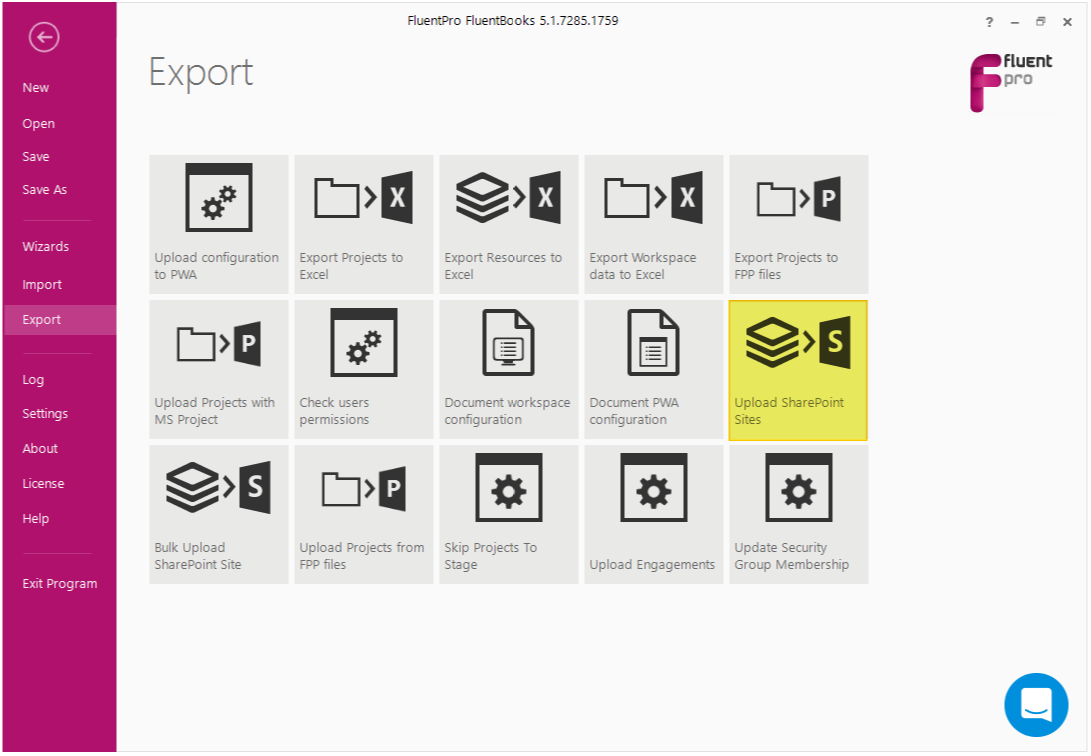Open the Export Resources to Excel tile
Image resolution: width=1091 pixels, height=756 pixels.
[x=509, y=224]
